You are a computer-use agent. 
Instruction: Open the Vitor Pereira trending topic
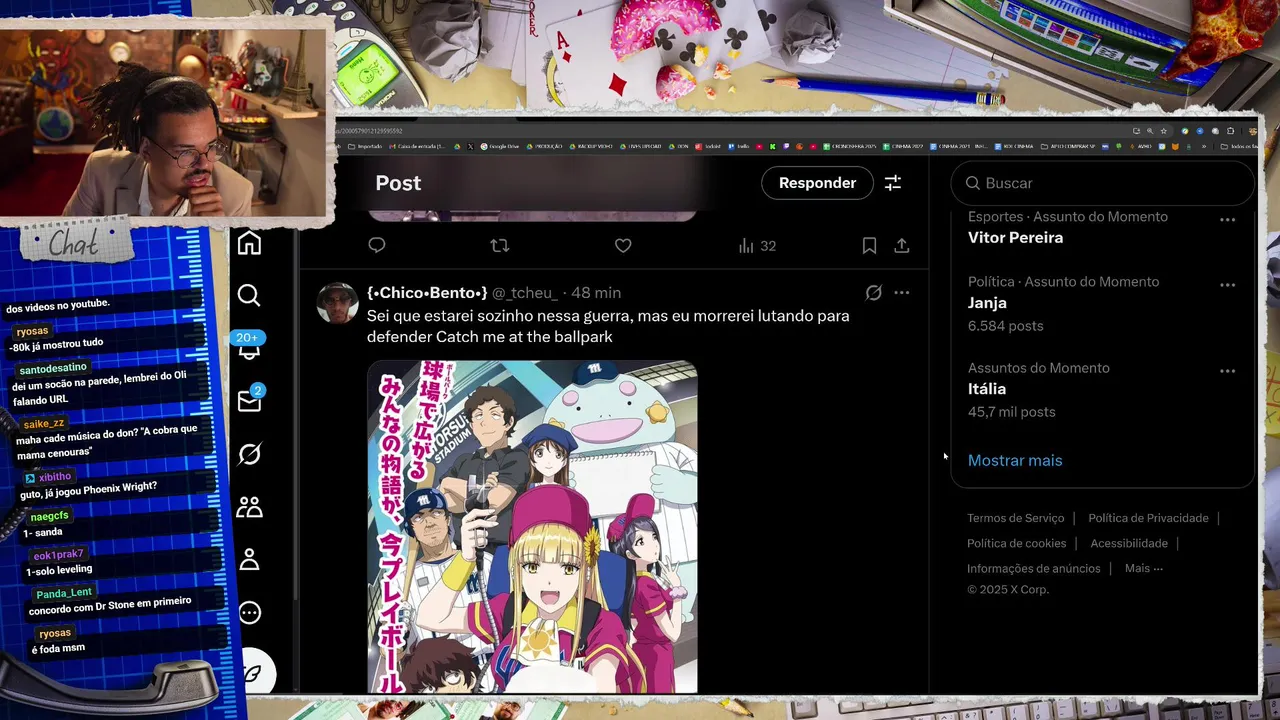tap(1015, 238)
